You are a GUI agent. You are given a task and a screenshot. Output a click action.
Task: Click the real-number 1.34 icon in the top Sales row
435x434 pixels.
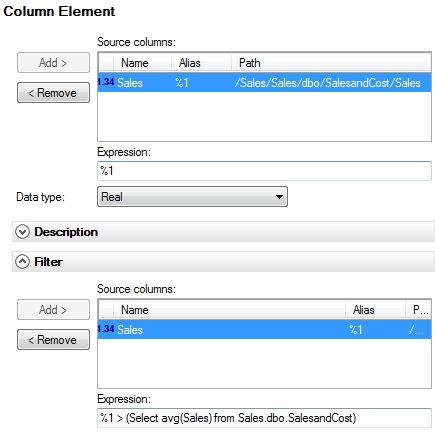[x=106, y=82]
